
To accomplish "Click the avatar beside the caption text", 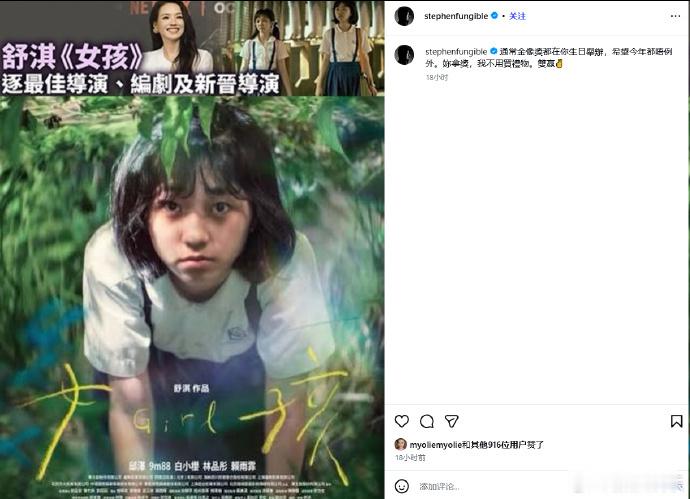I will [x=404, y=55].
